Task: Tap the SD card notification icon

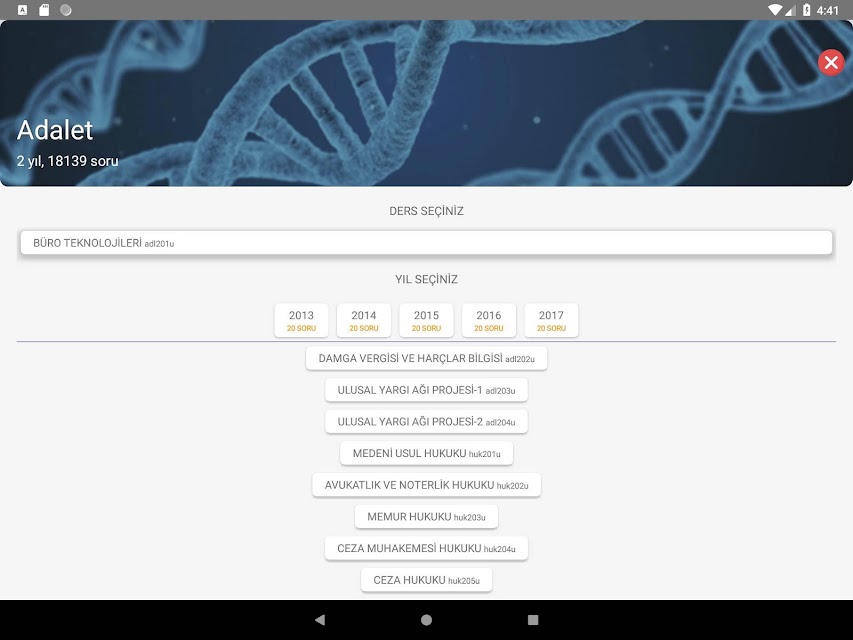Action: [44, 10]
